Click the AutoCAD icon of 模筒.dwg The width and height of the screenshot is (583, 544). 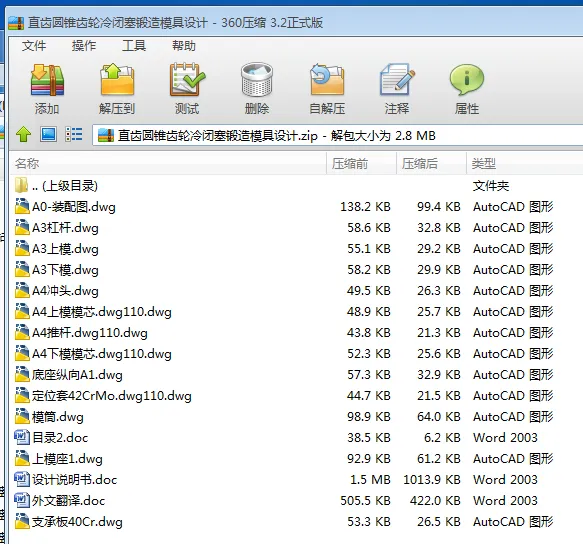tap(22, 416)
